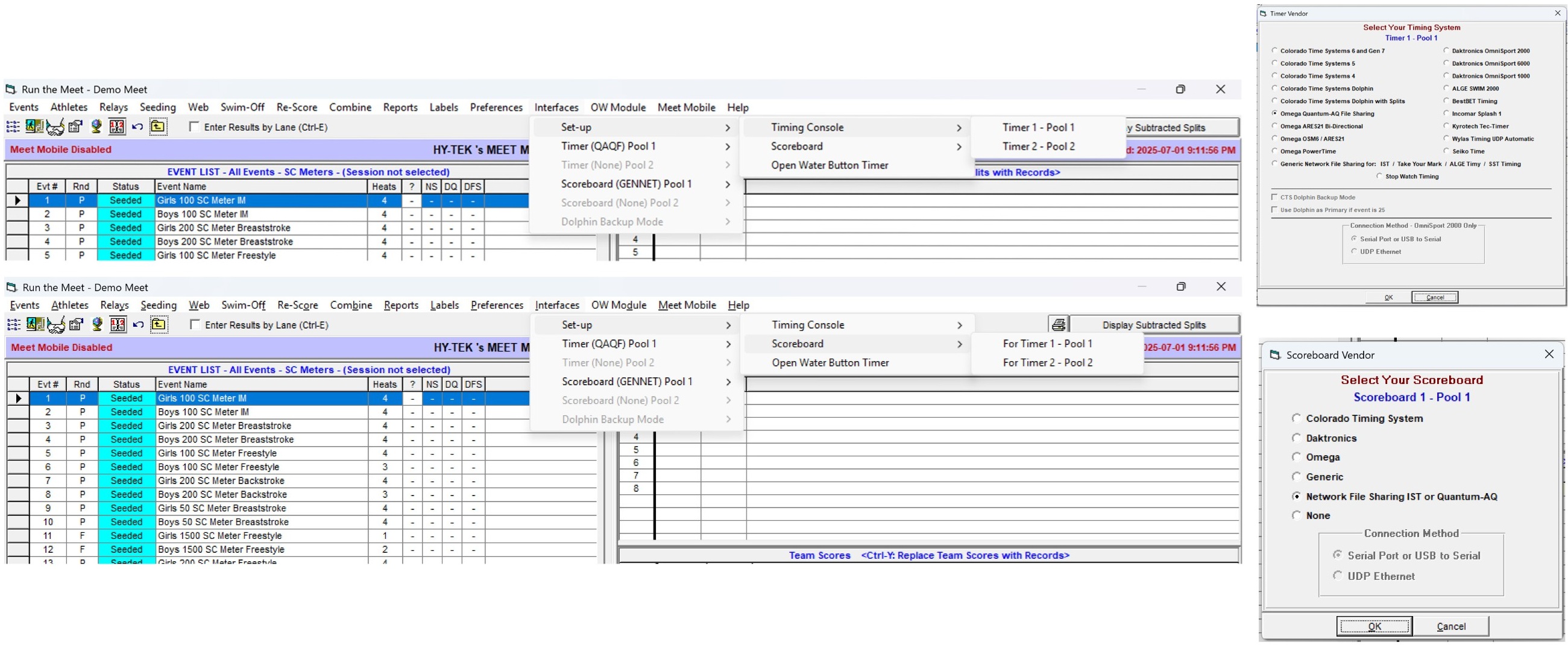Expand Timer (QAQF) Pool 1 submenu in upper window

click(637, 146)
